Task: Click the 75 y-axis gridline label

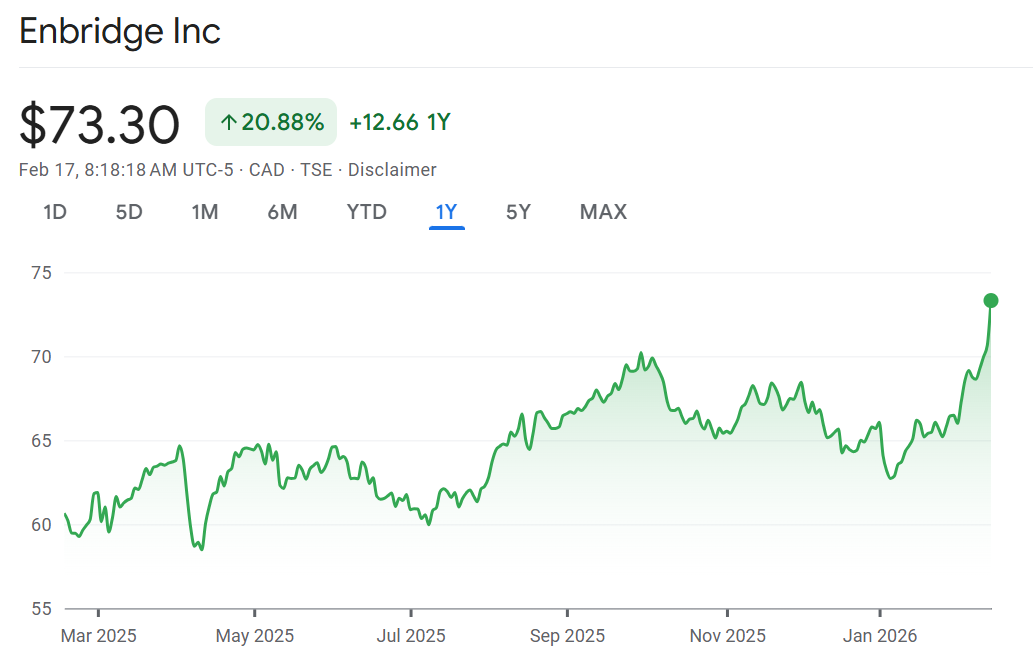Action: 42,273
